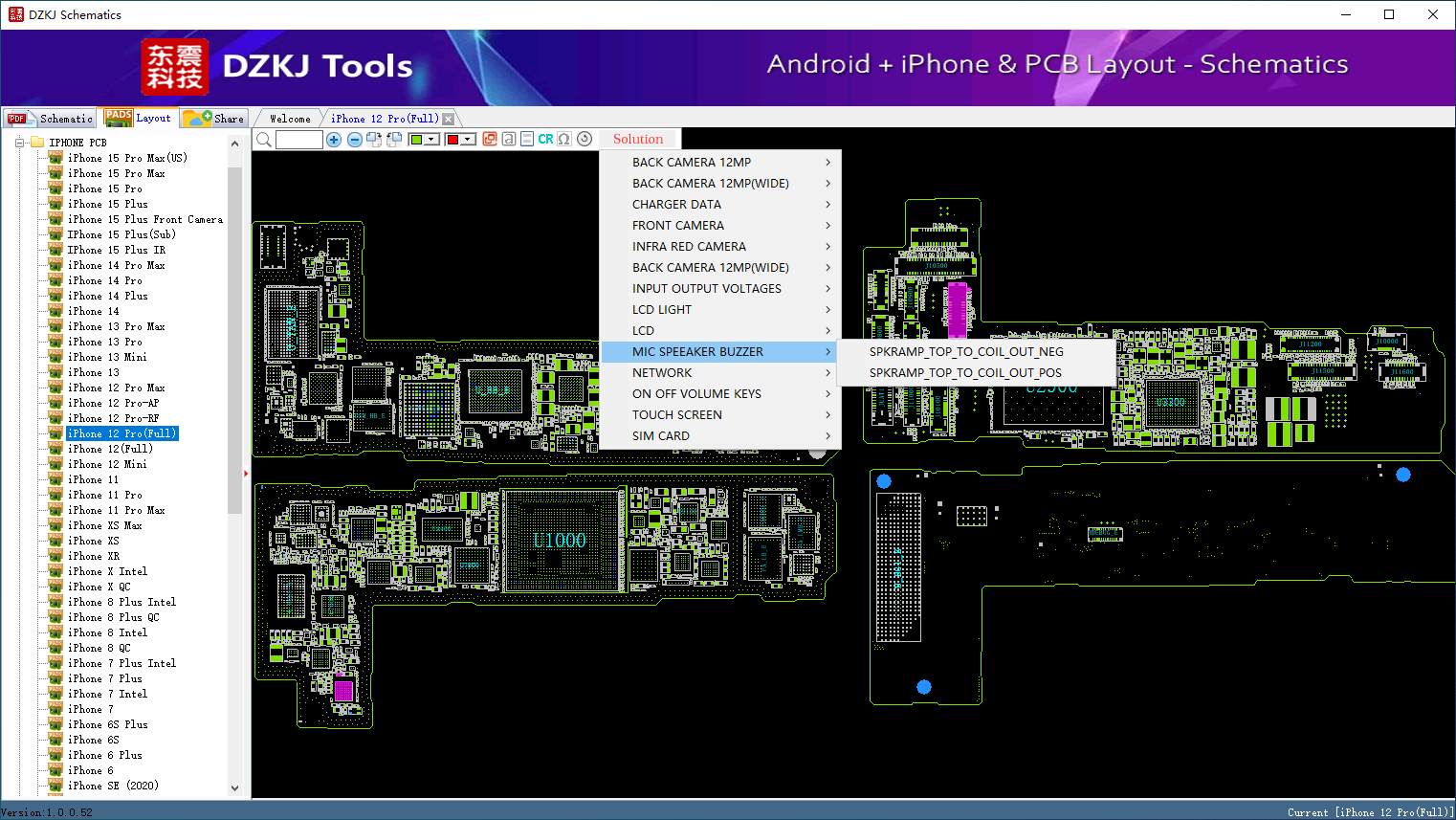Click the IPHONE PCB folder icon
1456x820 pixels.
37,143
